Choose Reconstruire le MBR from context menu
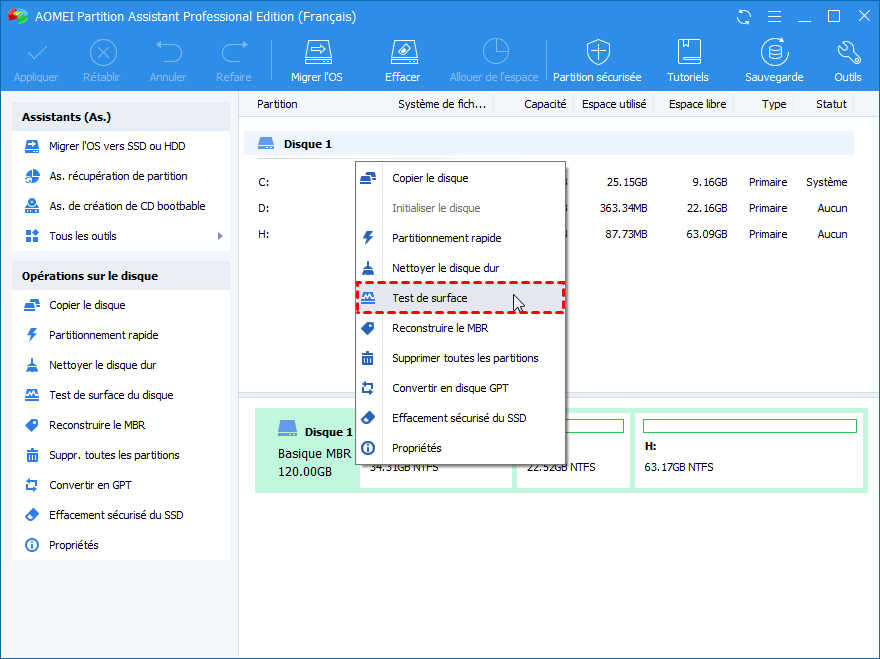Screen dimensions: 880x659 [x=440, y=328]
